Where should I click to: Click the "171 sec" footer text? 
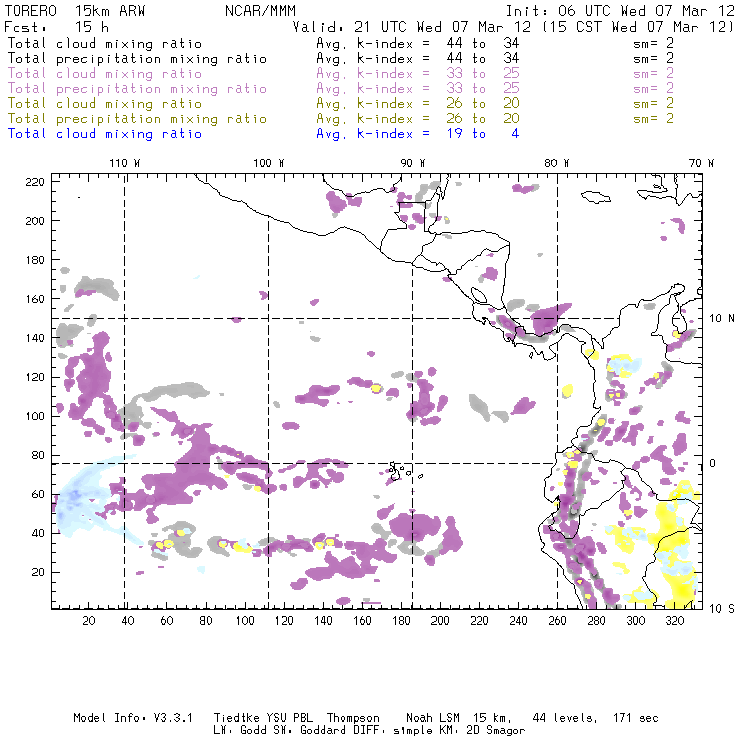(636, 718)
